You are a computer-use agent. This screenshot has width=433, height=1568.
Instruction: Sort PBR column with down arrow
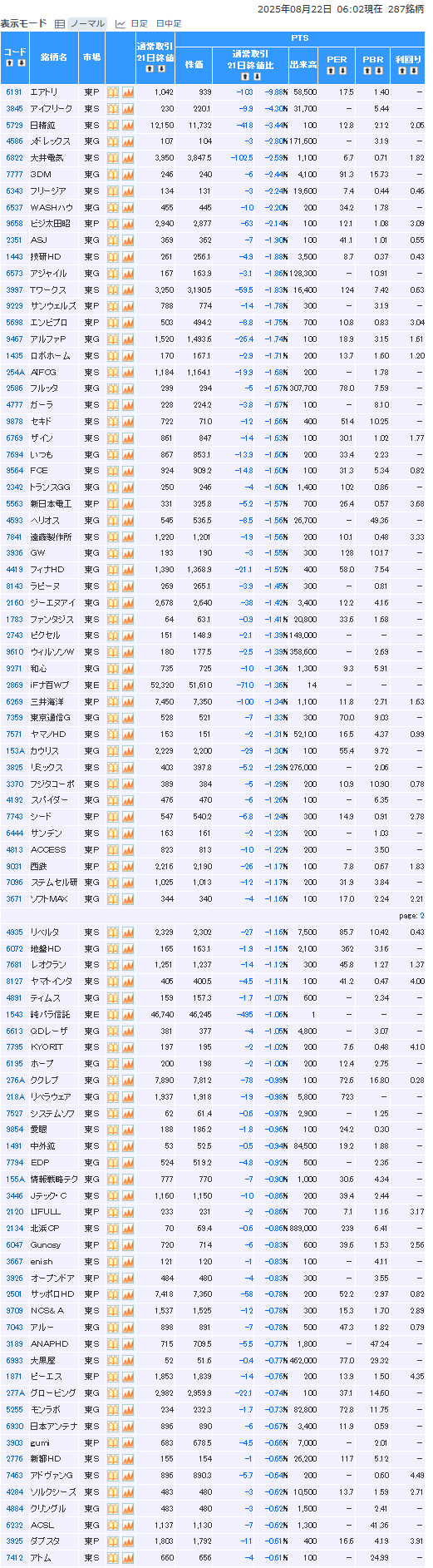coord(379,71)
